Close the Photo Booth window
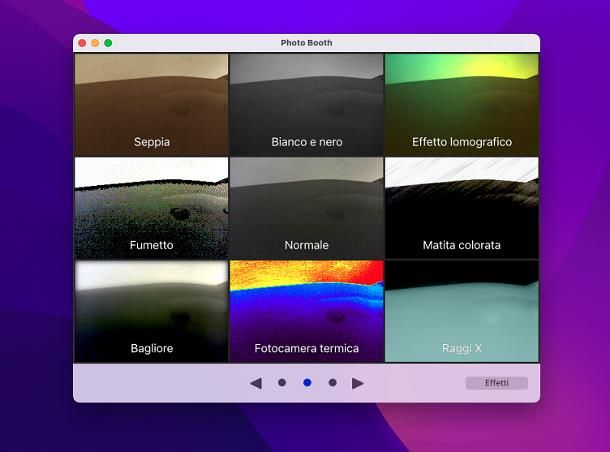The width and height of the screenshot is (610, 452). click(82, 43)
